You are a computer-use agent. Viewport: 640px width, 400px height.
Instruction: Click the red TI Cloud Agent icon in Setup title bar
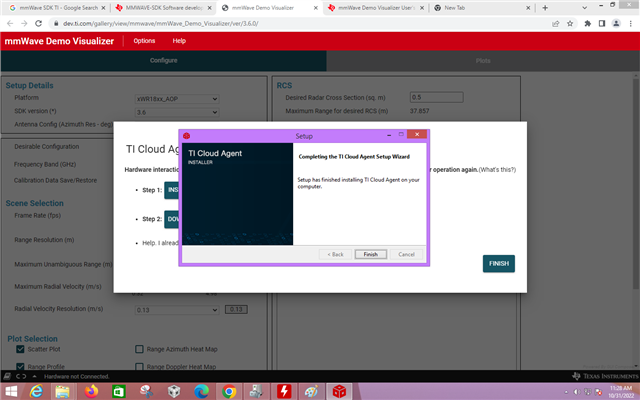(187, 136)
